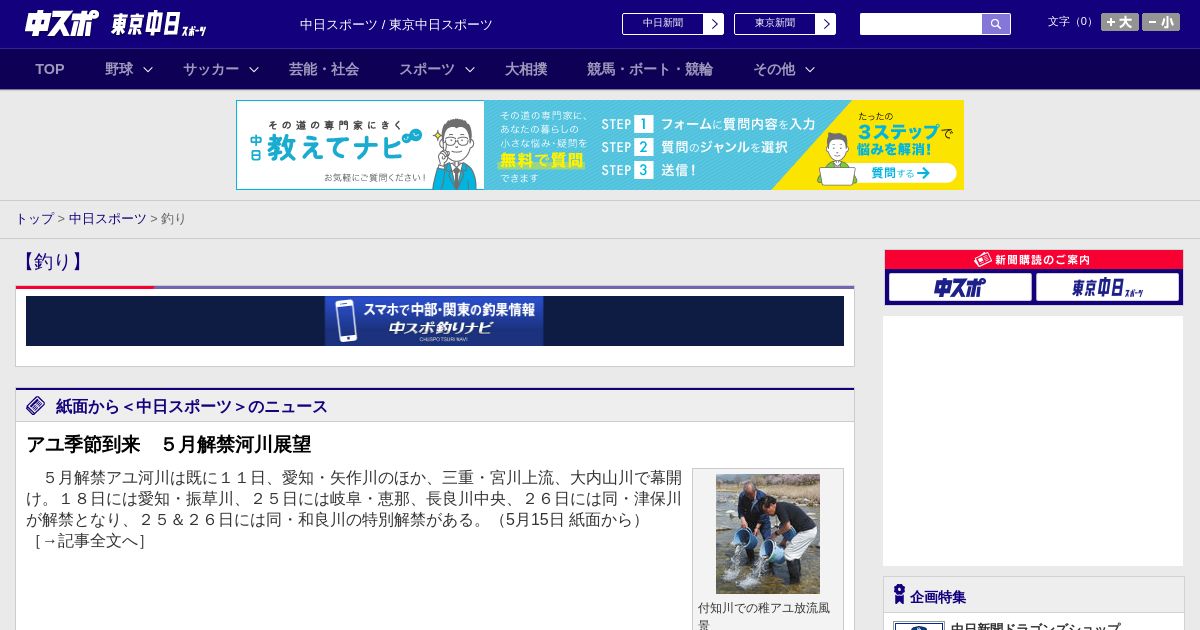Open the ドラゴンズショップ thumbnail image
The image size is (1200, 630).
coord(919,626)
